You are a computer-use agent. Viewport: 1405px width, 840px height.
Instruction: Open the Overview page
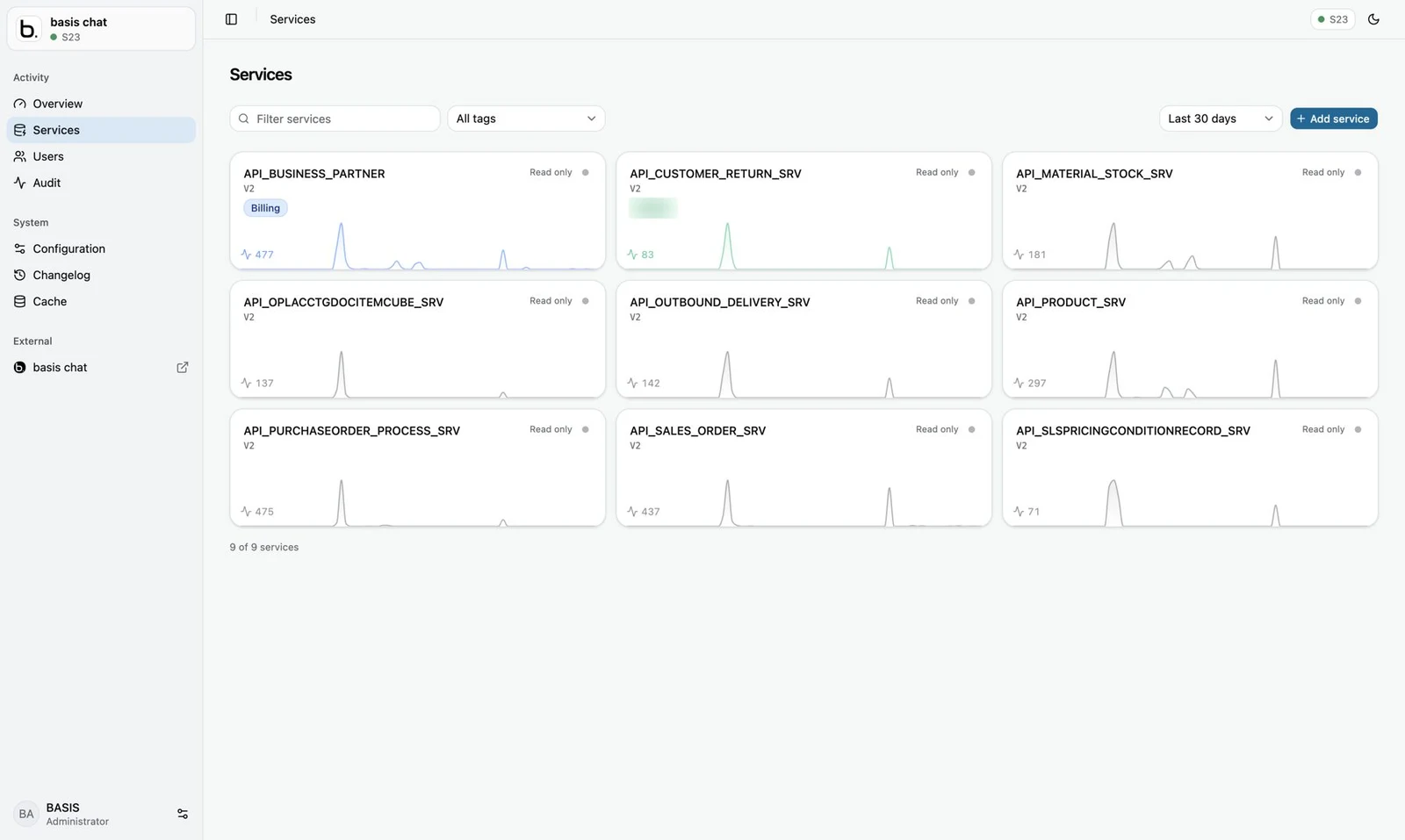click(x=101, y=104)
